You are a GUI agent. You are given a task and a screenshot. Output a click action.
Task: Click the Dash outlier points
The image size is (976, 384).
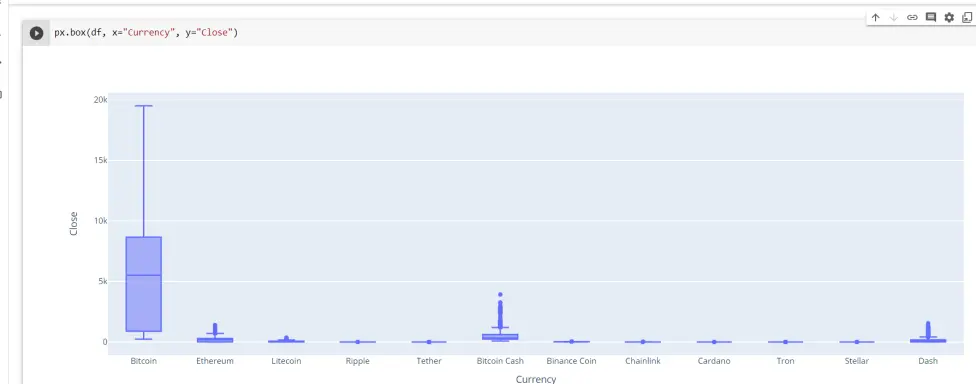click(x=928, y=329)
